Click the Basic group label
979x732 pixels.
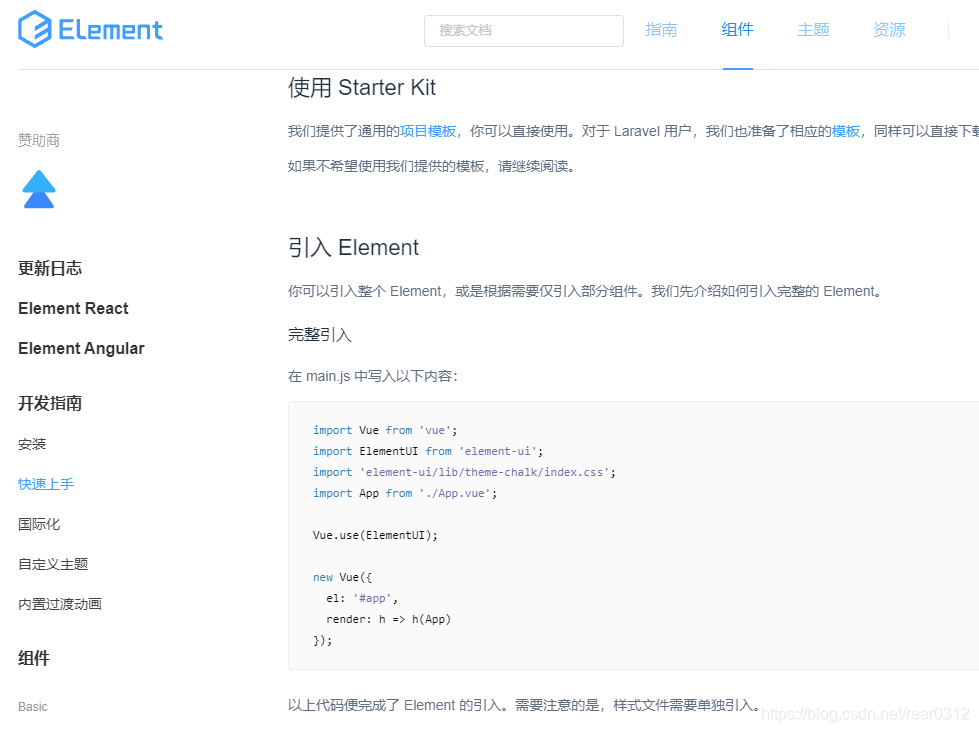pyautogui.click(x=32, y=706)
